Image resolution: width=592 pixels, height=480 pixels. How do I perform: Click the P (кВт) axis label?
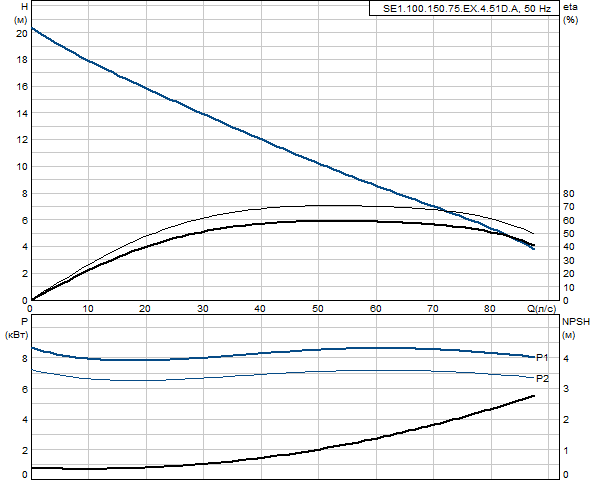(17, 328)
